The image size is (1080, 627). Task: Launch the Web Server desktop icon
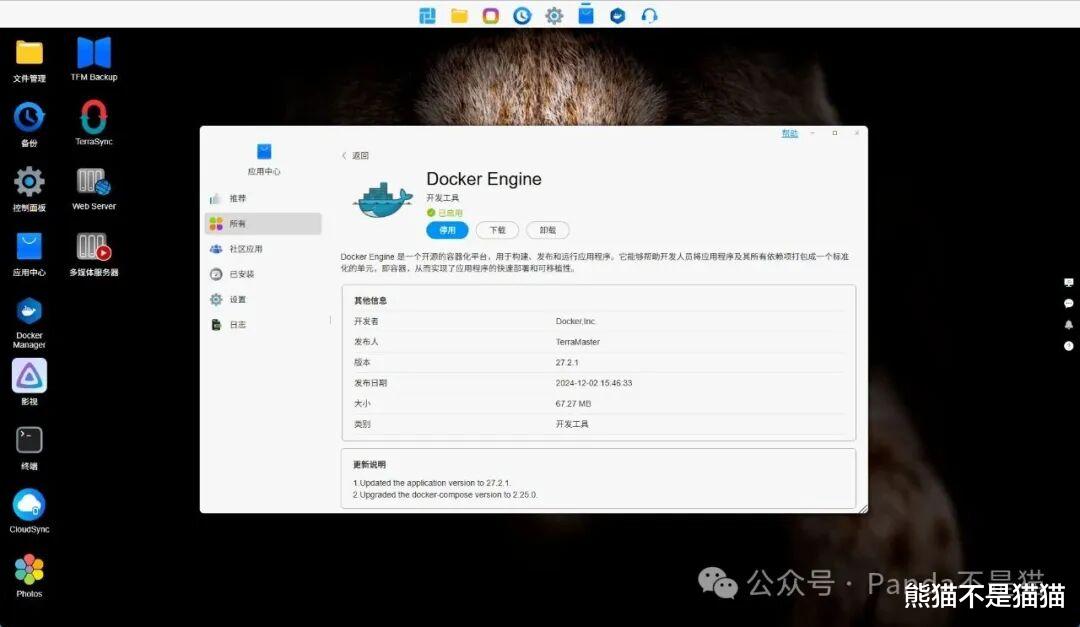click(94, 189)
